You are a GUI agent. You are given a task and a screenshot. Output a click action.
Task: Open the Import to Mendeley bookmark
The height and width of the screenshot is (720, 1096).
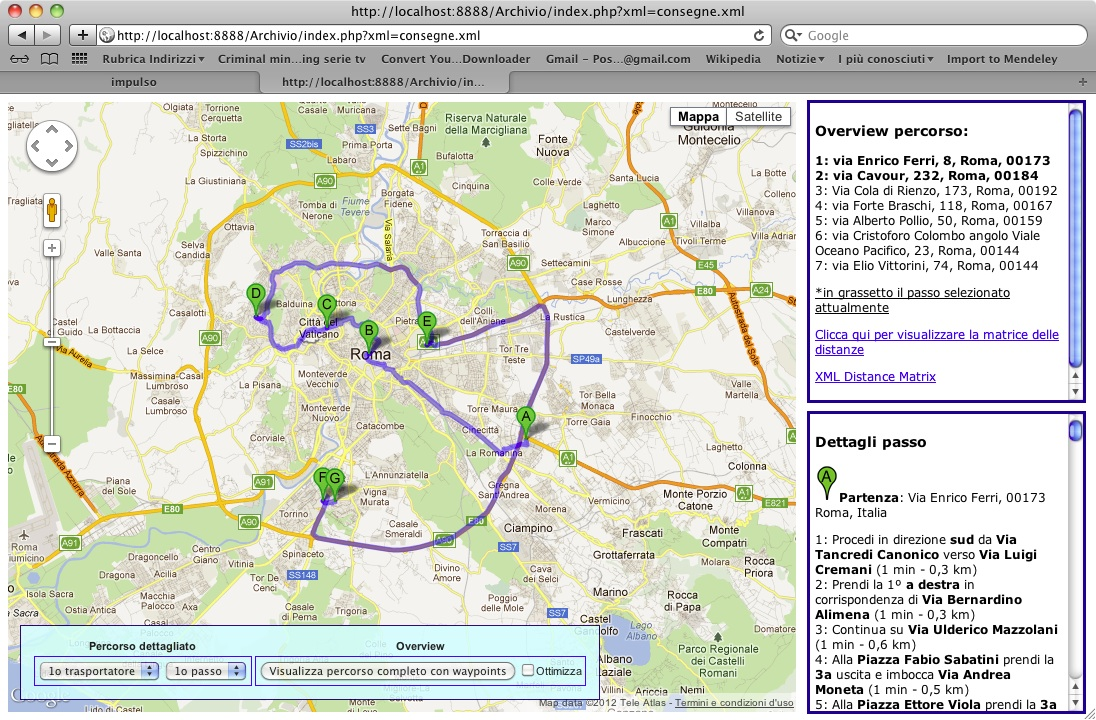click(x=1002, y=59)
